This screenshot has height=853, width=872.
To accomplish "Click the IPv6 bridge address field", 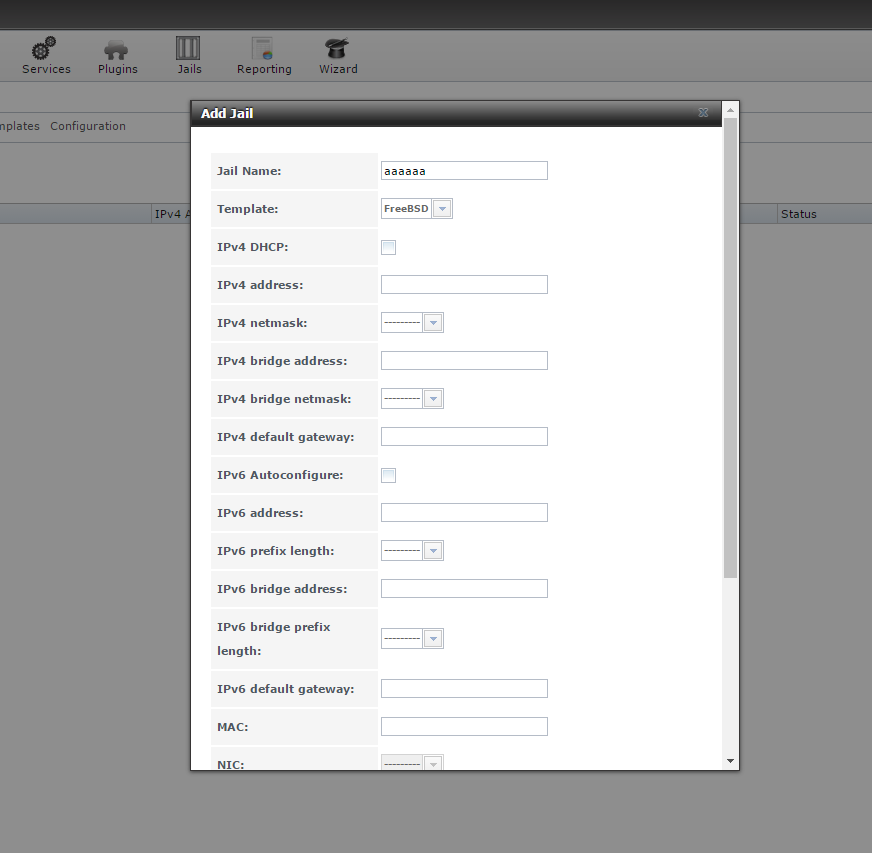I will tap(464, 589).
